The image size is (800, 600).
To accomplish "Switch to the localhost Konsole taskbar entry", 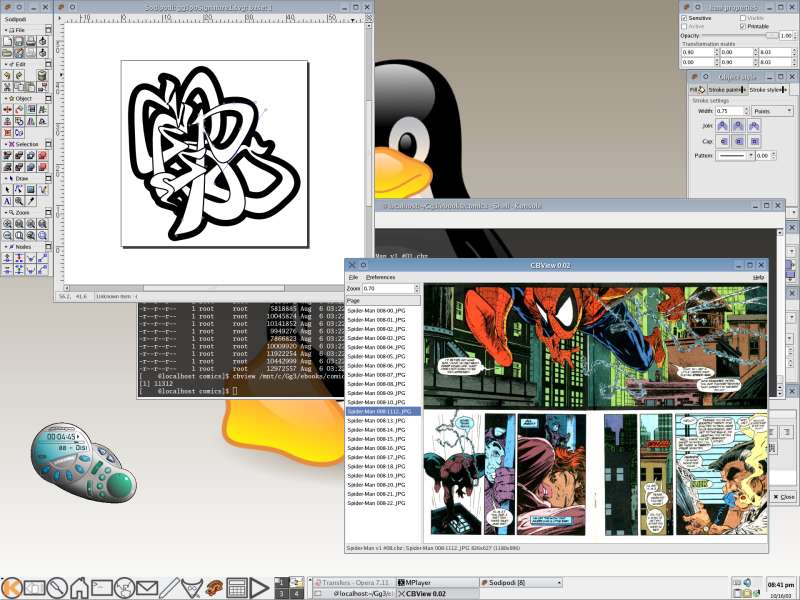I will coord(353,593).
